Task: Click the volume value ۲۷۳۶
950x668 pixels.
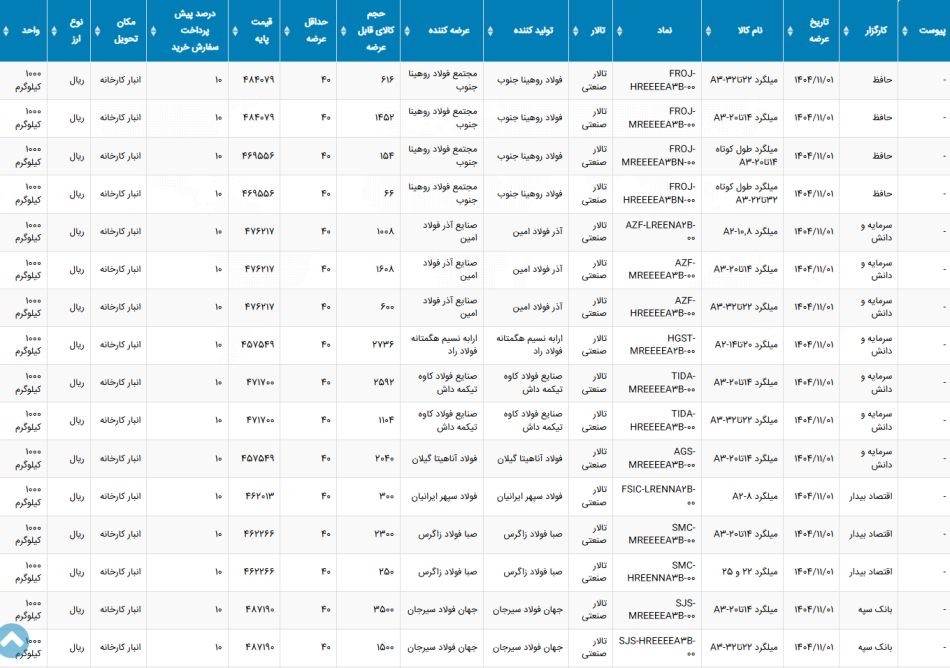Action: tap(383, 345)
